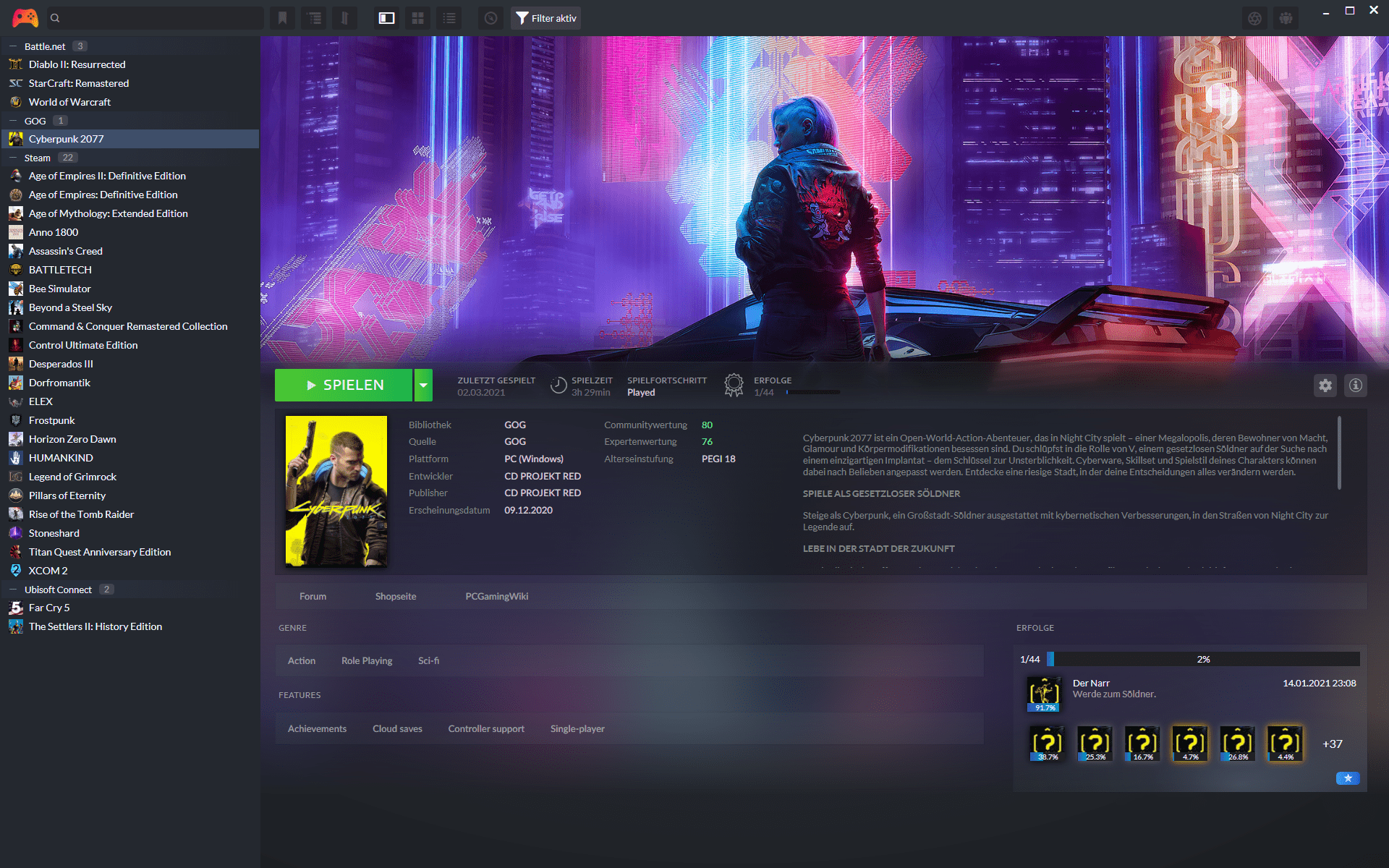Screen dimensions: 1389x868
Task: Click the Pillars of Eternity icon
Action: (16, 495)
